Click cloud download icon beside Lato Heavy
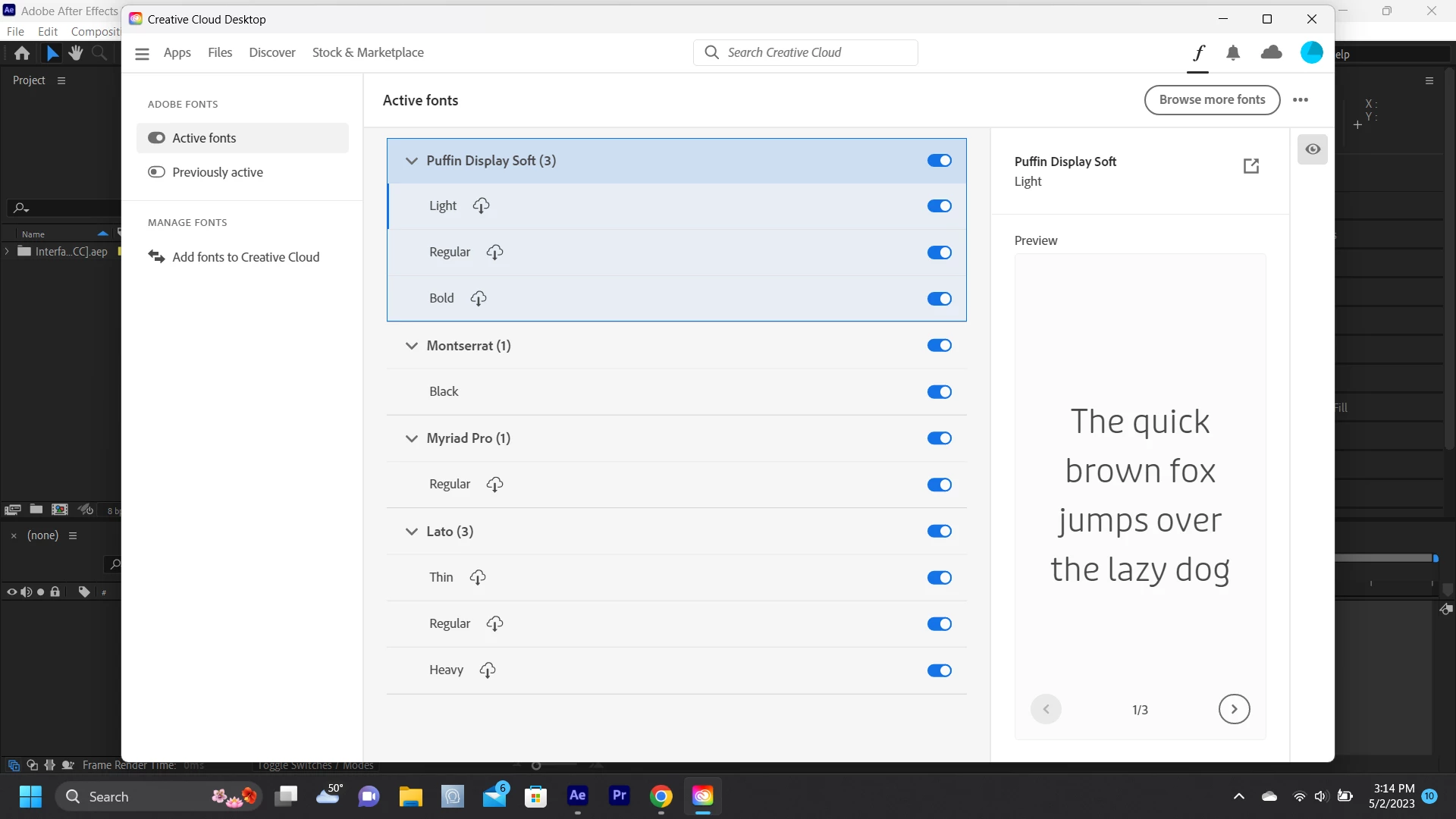Image resolution: width=1456 pixels, height=819 pixels. [x=488, y=670]
